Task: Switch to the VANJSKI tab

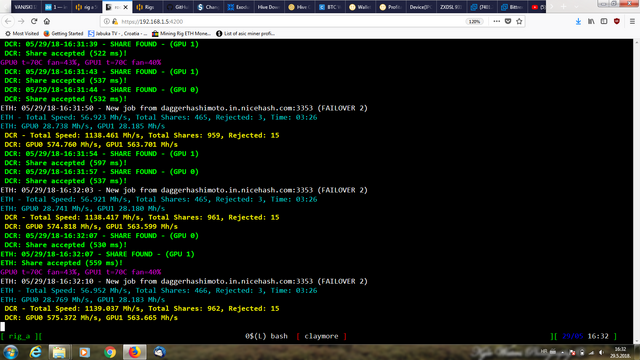Action: (26, 7)
